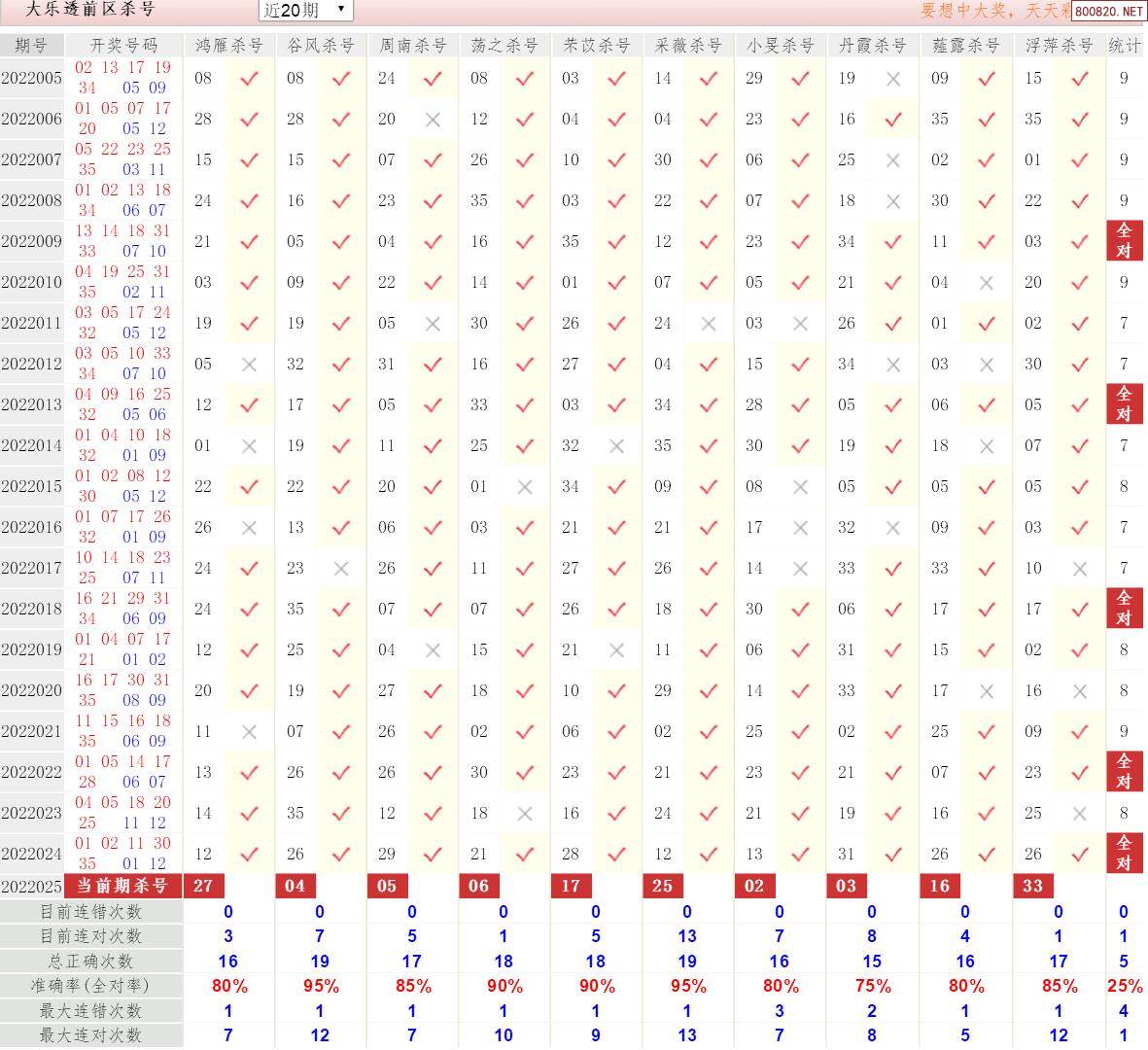Click the 全对 badge in row 2022013
The image size is (1148, 1050).
click(x=1125, y=404)
